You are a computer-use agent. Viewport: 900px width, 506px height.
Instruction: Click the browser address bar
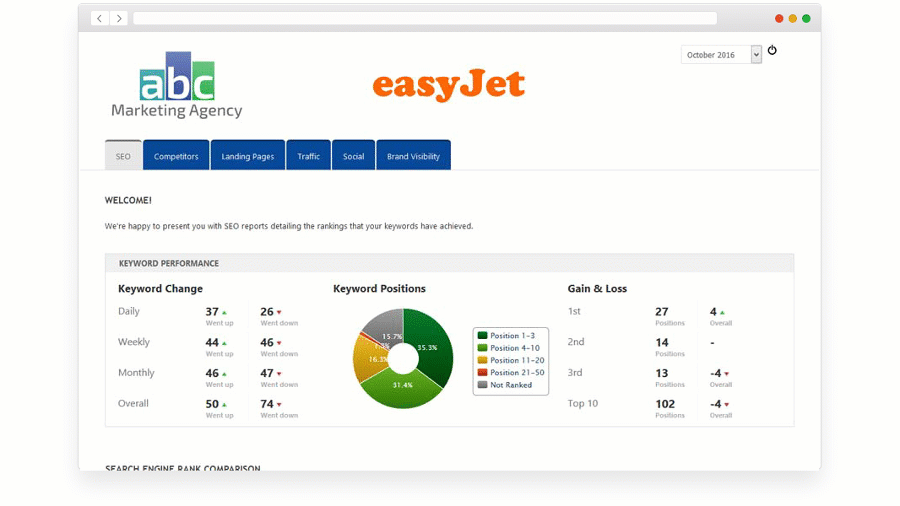[x=425, y=18]
